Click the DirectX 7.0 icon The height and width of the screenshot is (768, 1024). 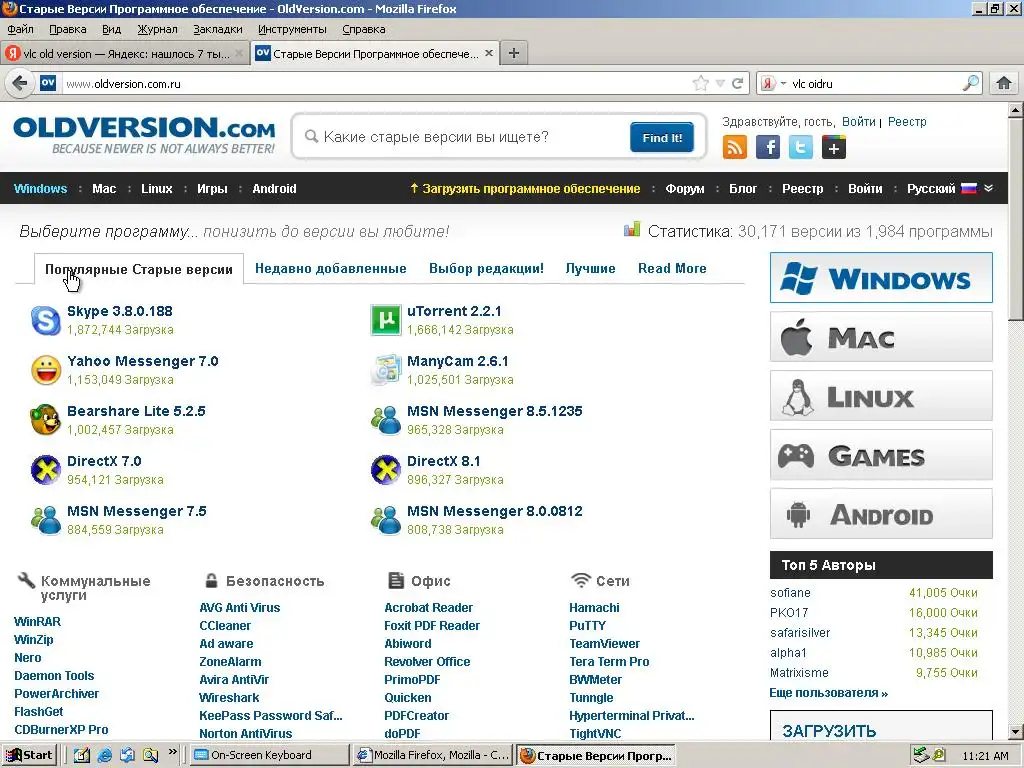[46, 470]
